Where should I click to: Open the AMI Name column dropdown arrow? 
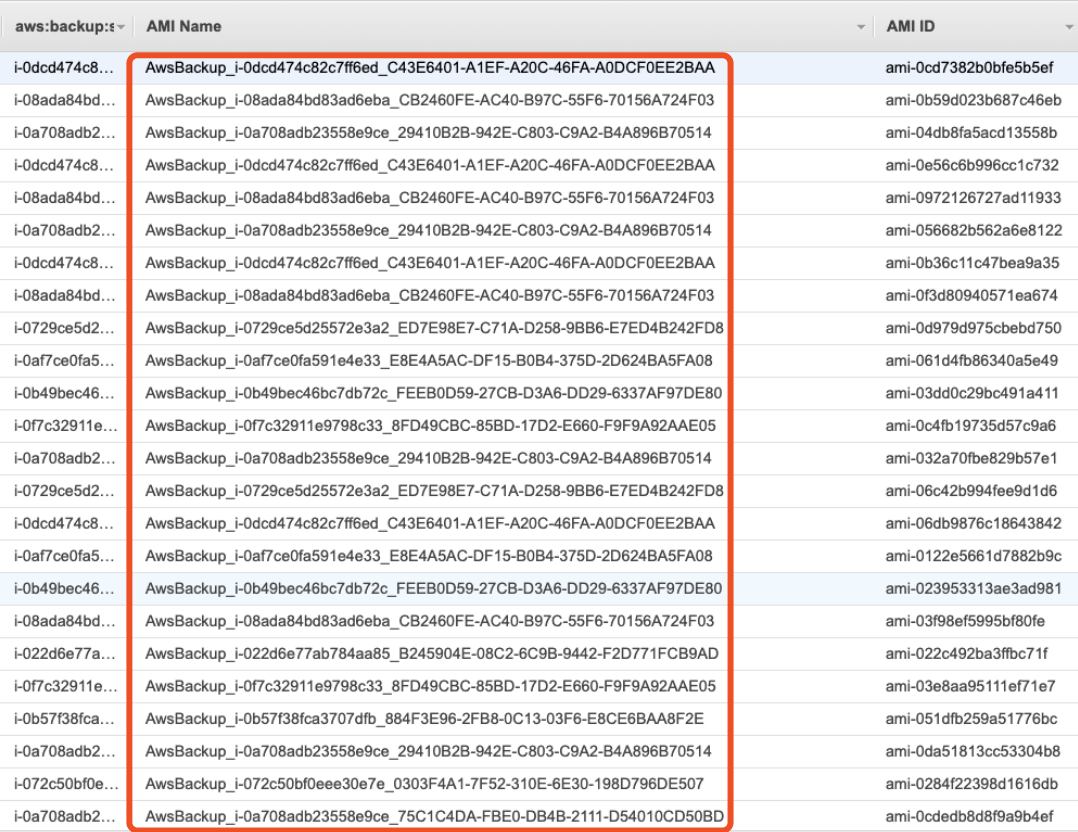click(861, 27)
